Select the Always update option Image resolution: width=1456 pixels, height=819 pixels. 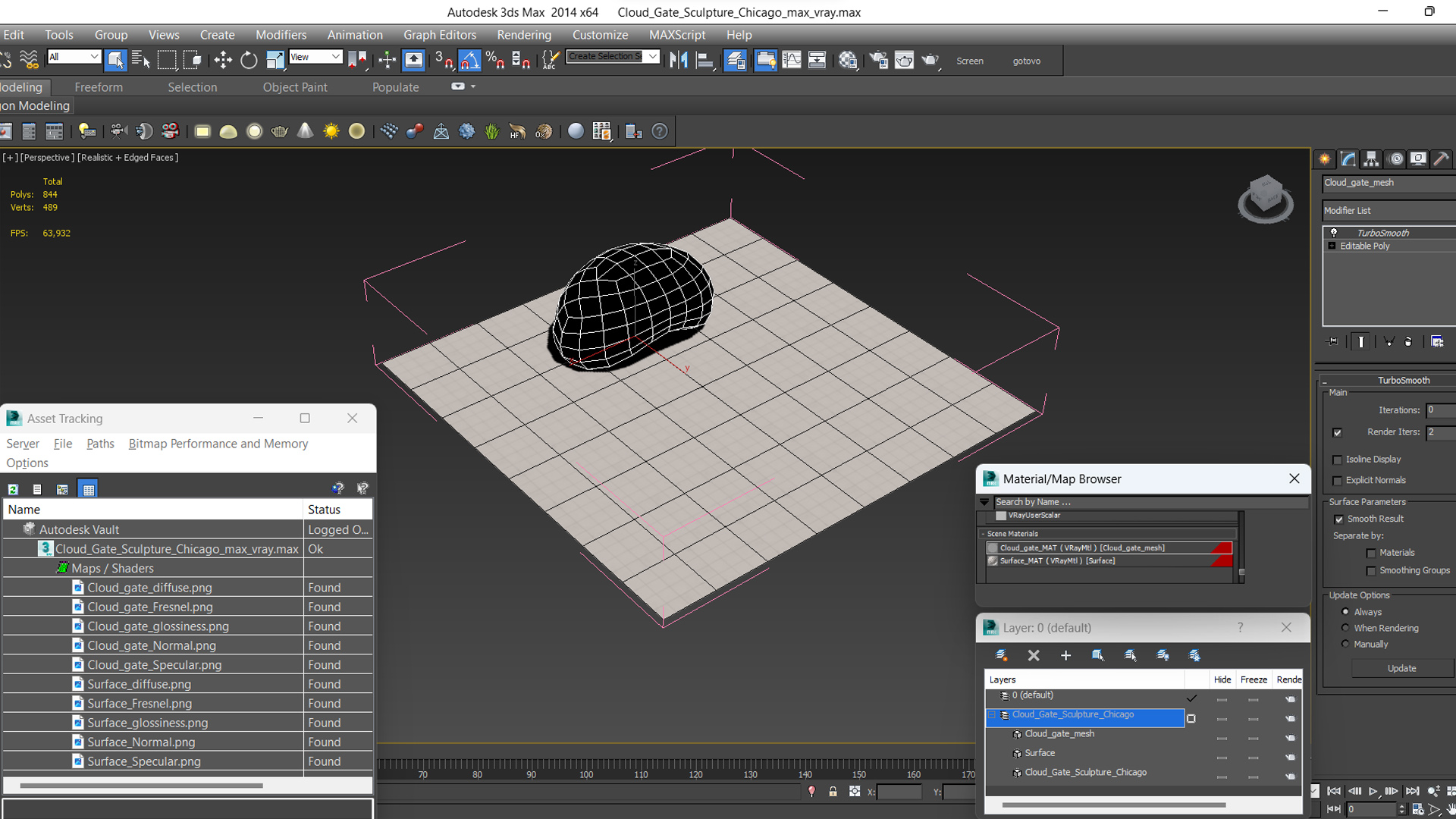[1345, 611]
